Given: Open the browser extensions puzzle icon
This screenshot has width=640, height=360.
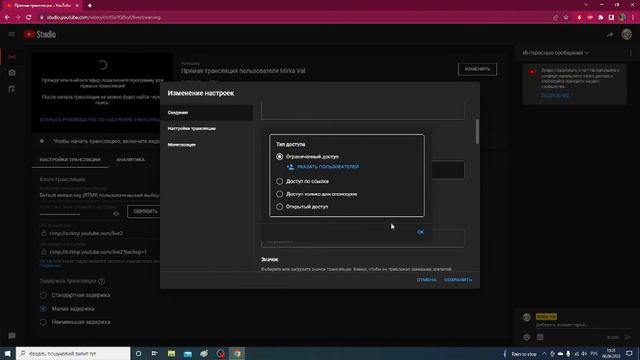Looking at the screenshot, I should 600,18.
